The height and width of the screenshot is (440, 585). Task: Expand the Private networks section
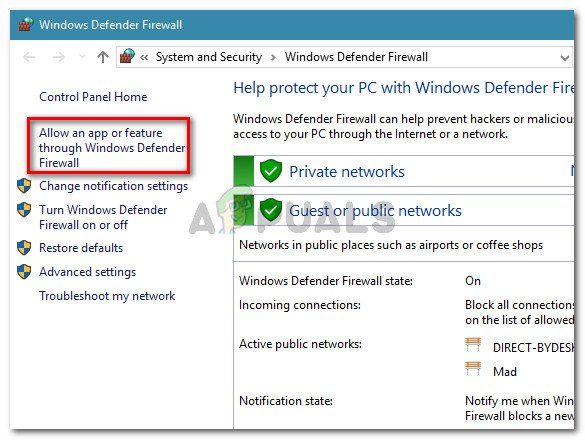point(404,171)
